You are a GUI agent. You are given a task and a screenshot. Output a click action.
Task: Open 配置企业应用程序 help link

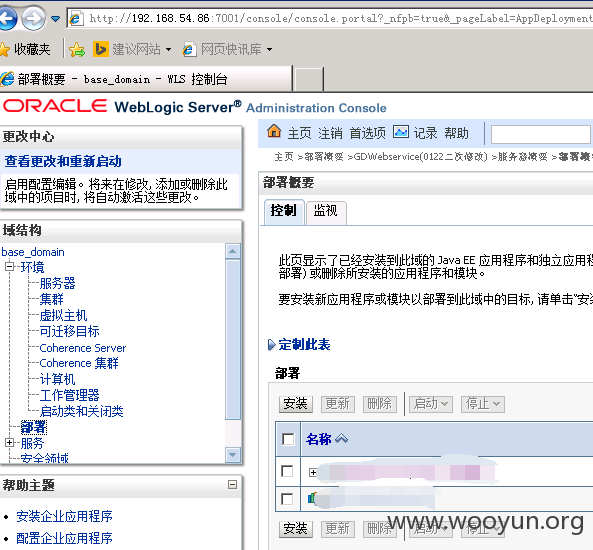[x=64, y=538]
